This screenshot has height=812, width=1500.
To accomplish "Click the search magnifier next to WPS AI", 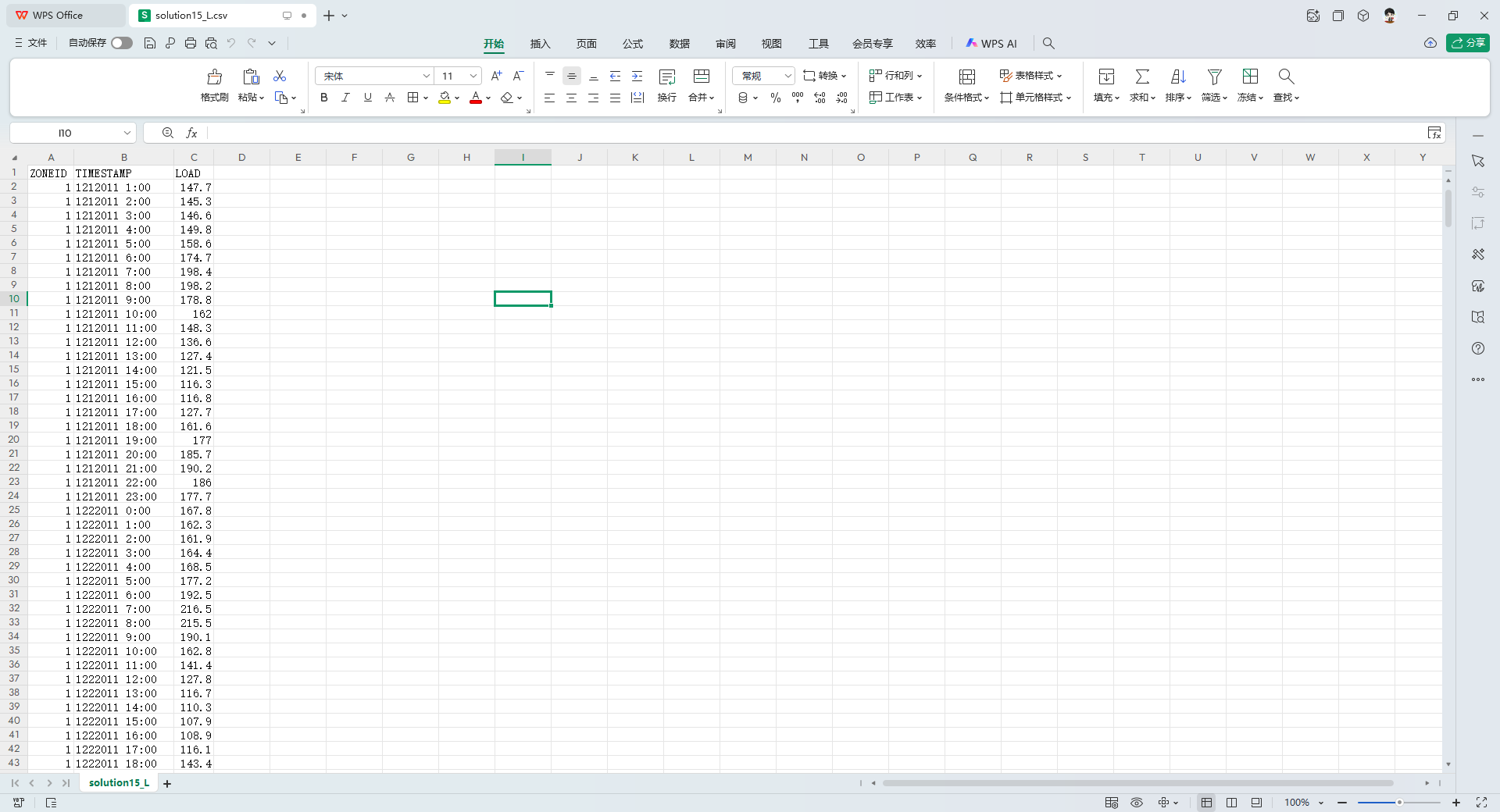I will click(x=1048, y=43).
